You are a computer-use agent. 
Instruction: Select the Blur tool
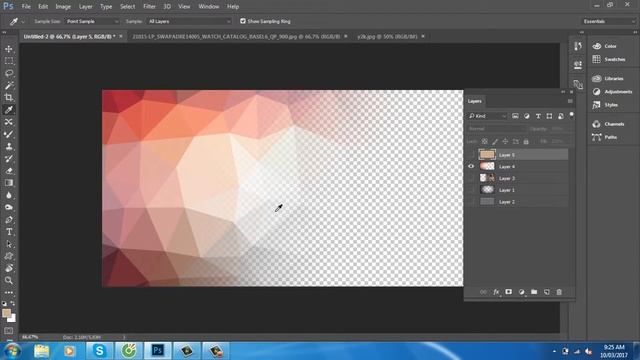9,195
